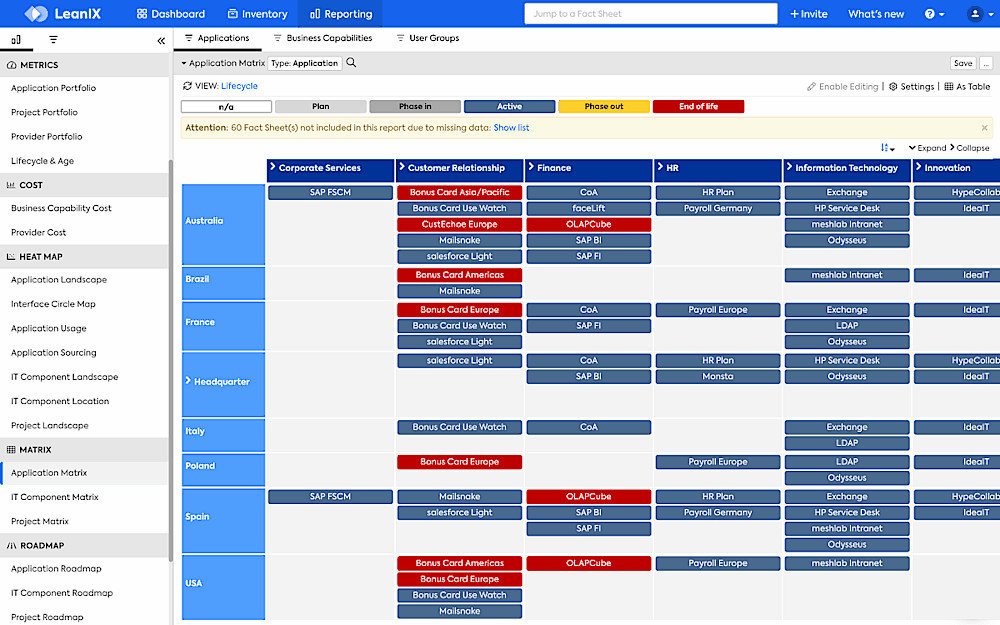Close the attention warning banner
The width and height of the screenshot is (1000, 625).
pos(985,128)
